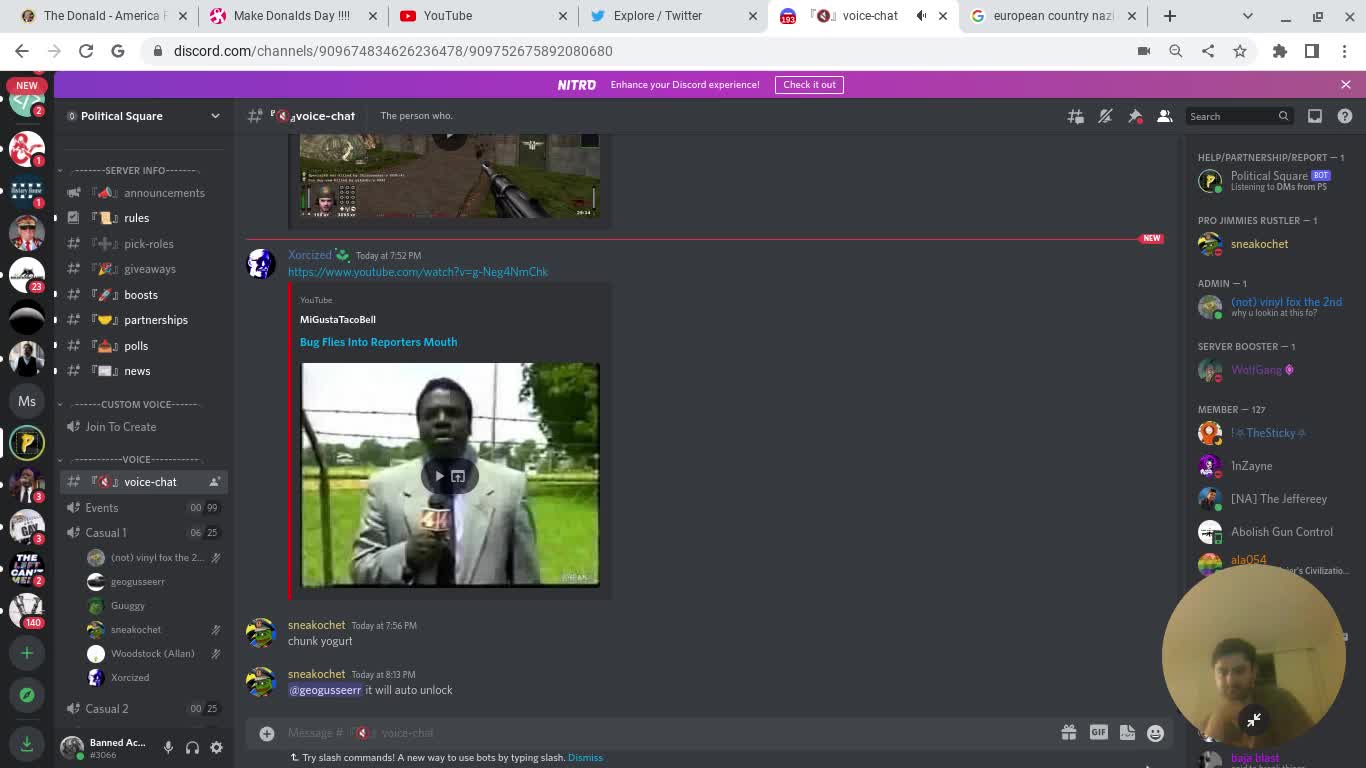
Task: Open a new browser tab
Action: tap(1169, 16)
